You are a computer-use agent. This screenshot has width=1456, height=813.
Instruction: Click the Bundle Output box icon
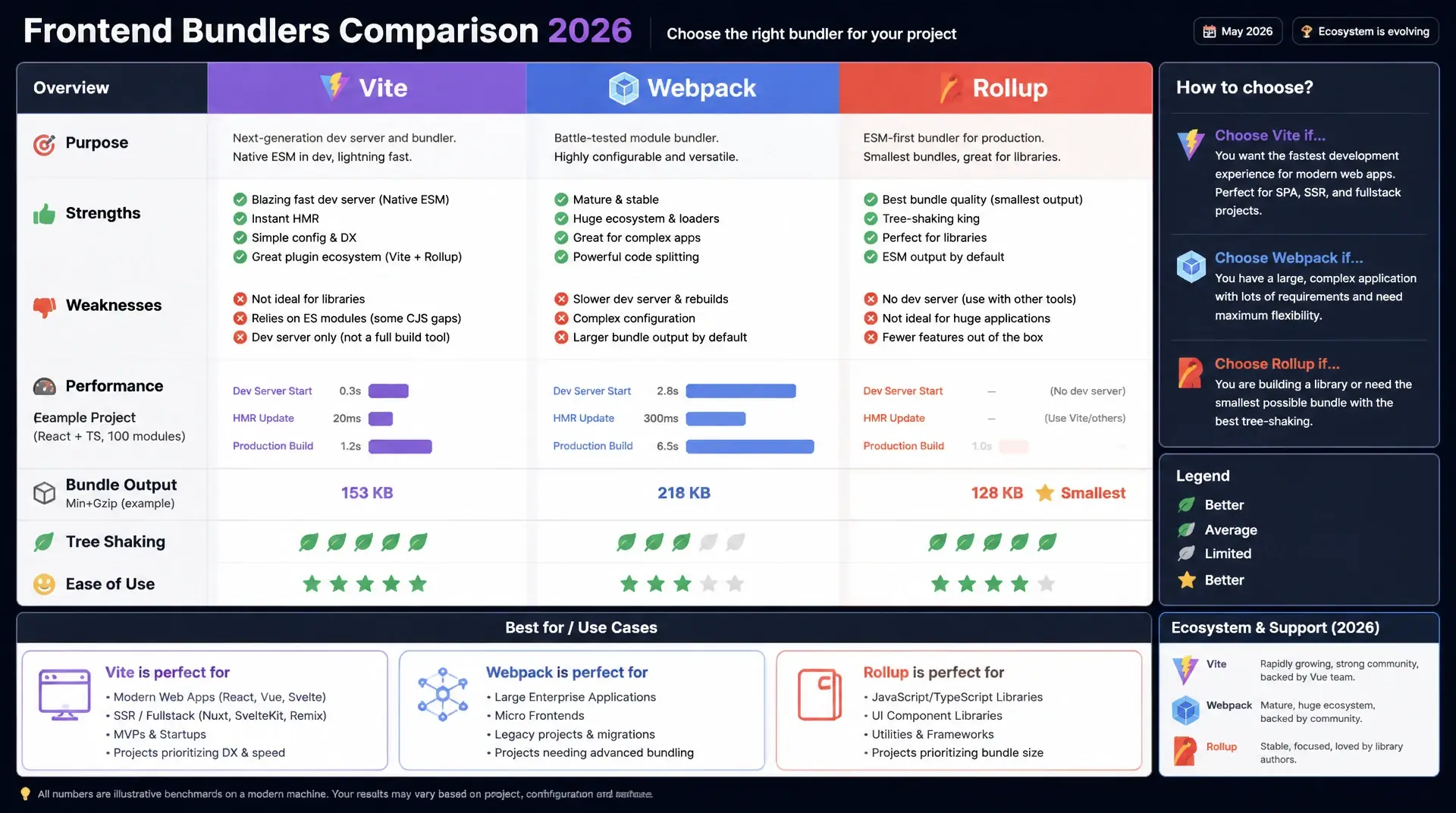(x=44, y=493)
